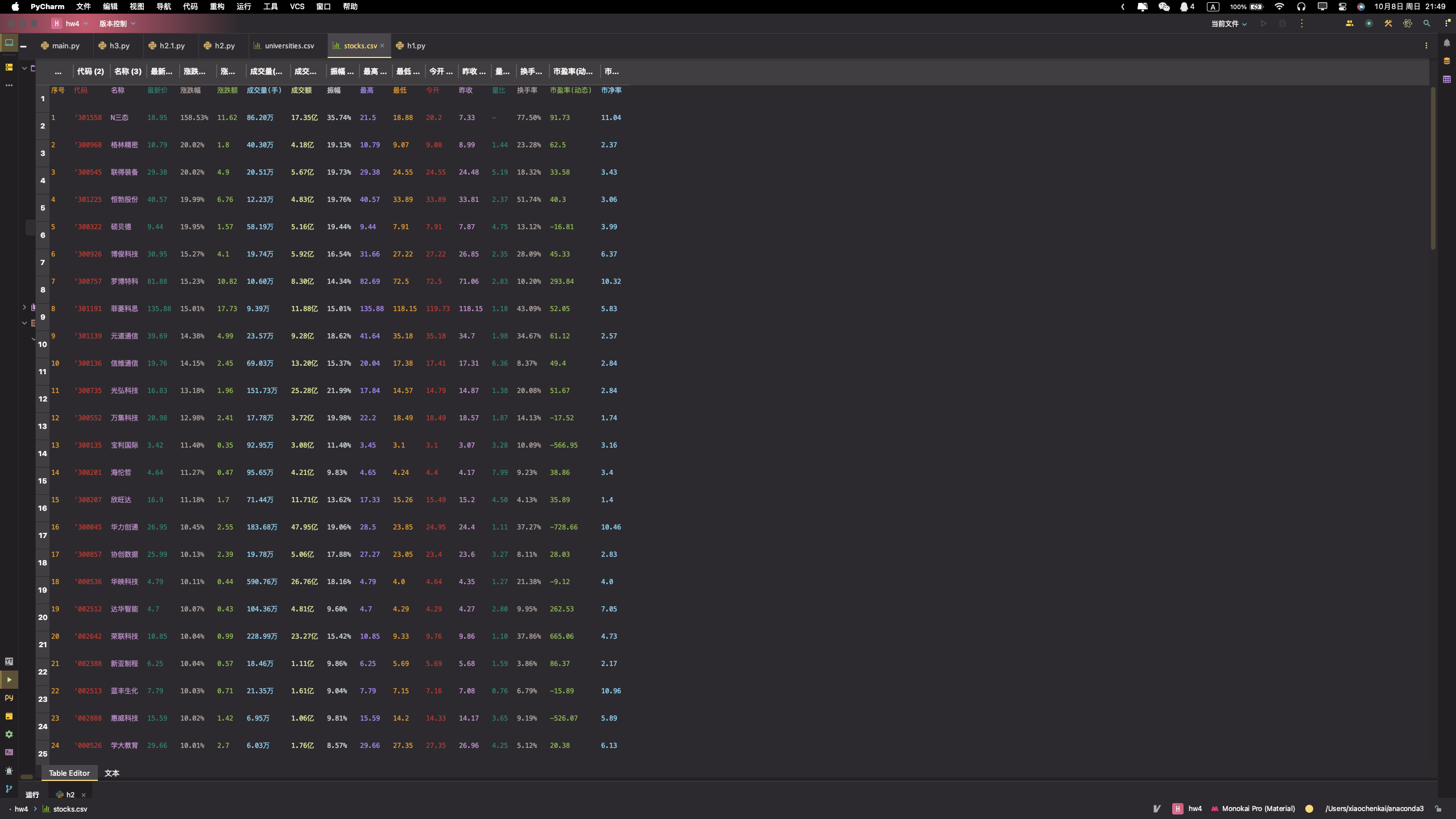
Task: Open the Python Packages tool window
Action: [x=9, y=716]
